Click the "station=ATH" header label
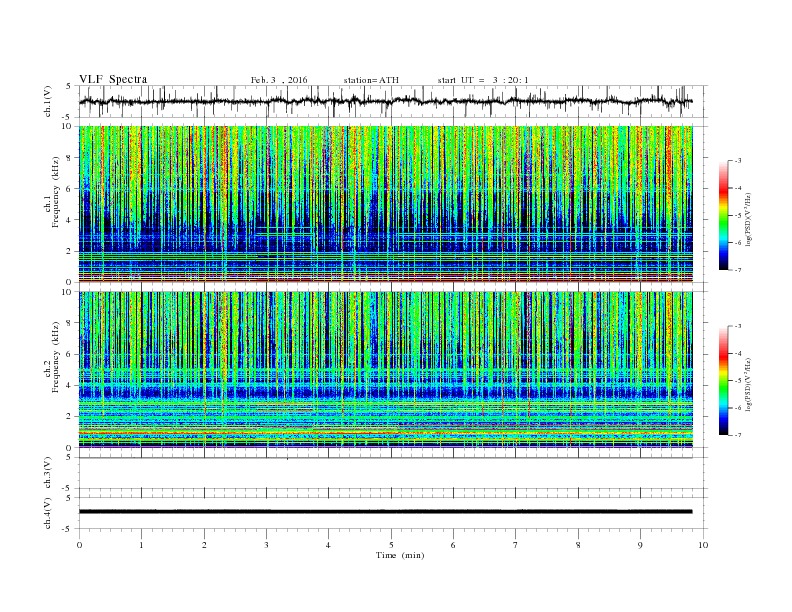 coord(371,80)
